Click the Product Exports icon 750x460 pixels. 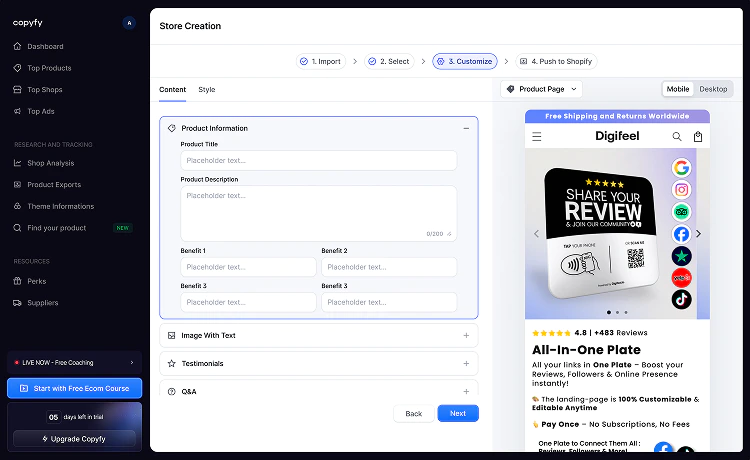coord(17,185)
